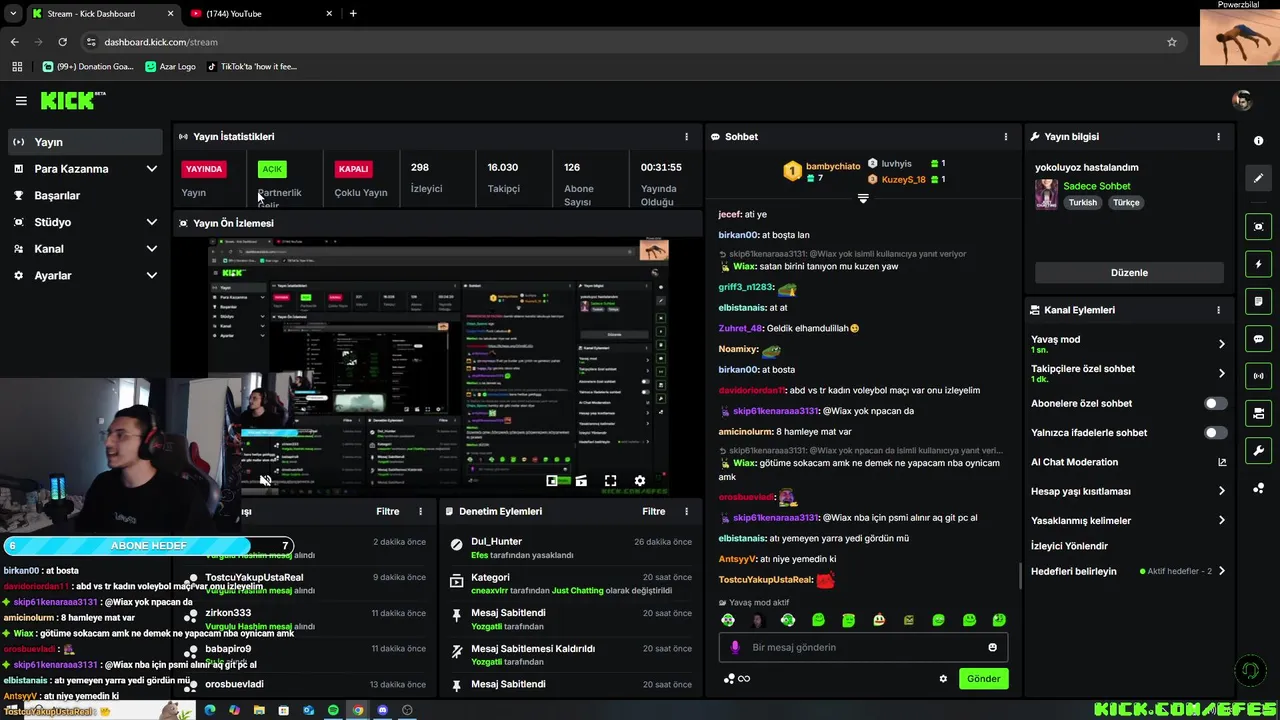Toggle Abonelere özel sohbet switch

click(x=1215, y=403)
